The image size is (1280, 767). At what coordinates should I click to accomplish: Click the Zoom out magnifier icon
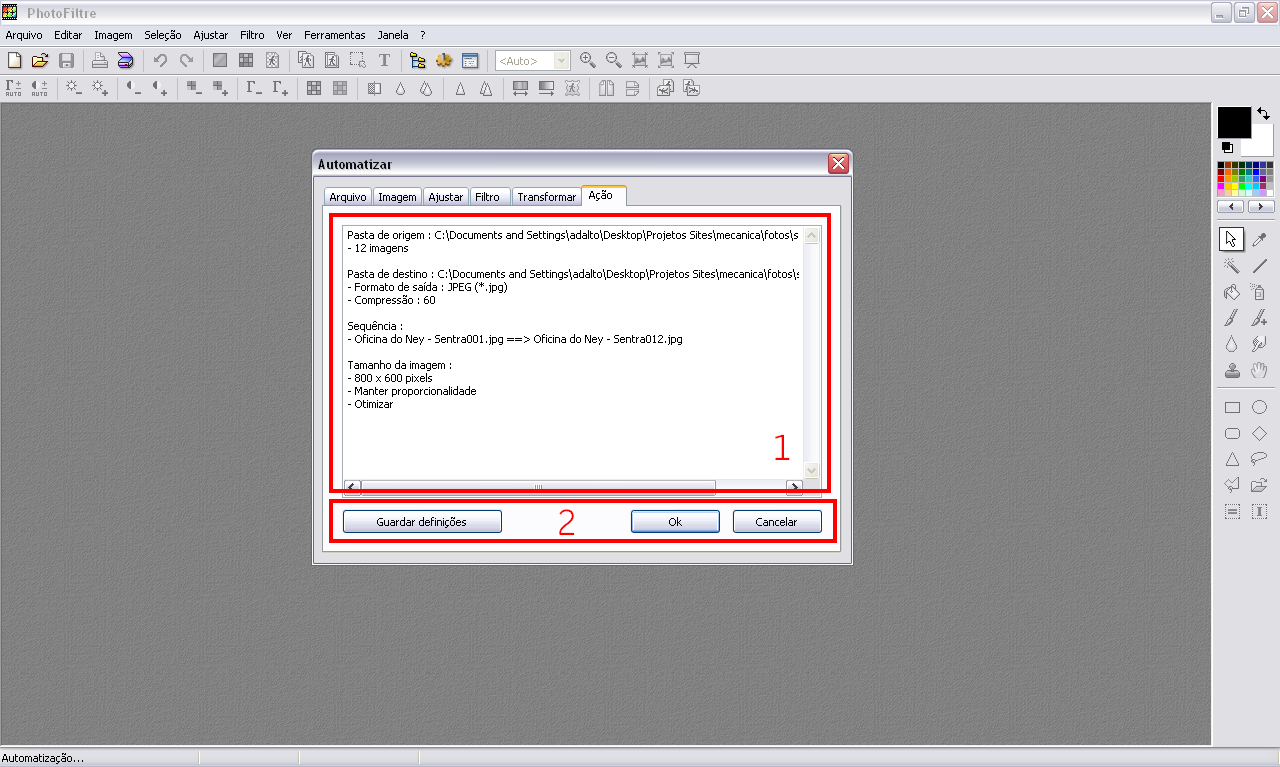(614, 61)
